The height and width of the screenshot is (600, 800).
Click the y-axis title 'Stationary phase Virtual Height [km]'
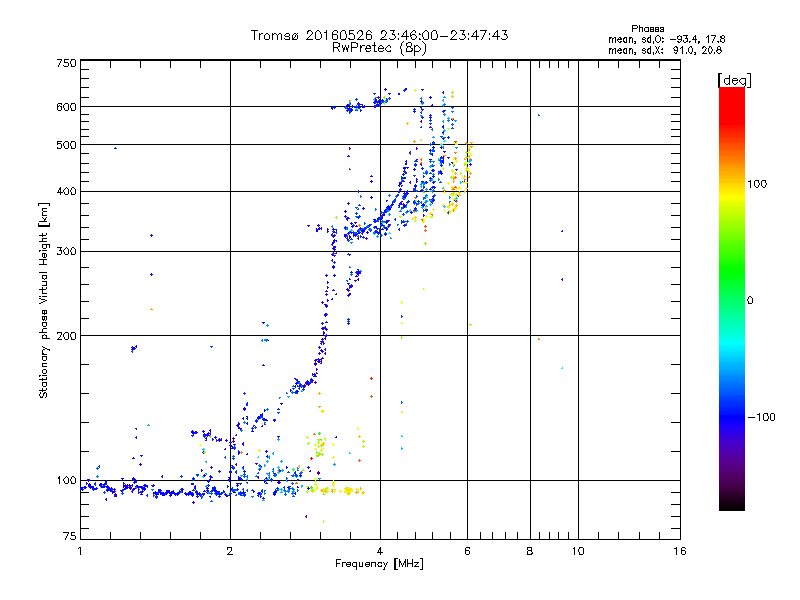(43, 300)
